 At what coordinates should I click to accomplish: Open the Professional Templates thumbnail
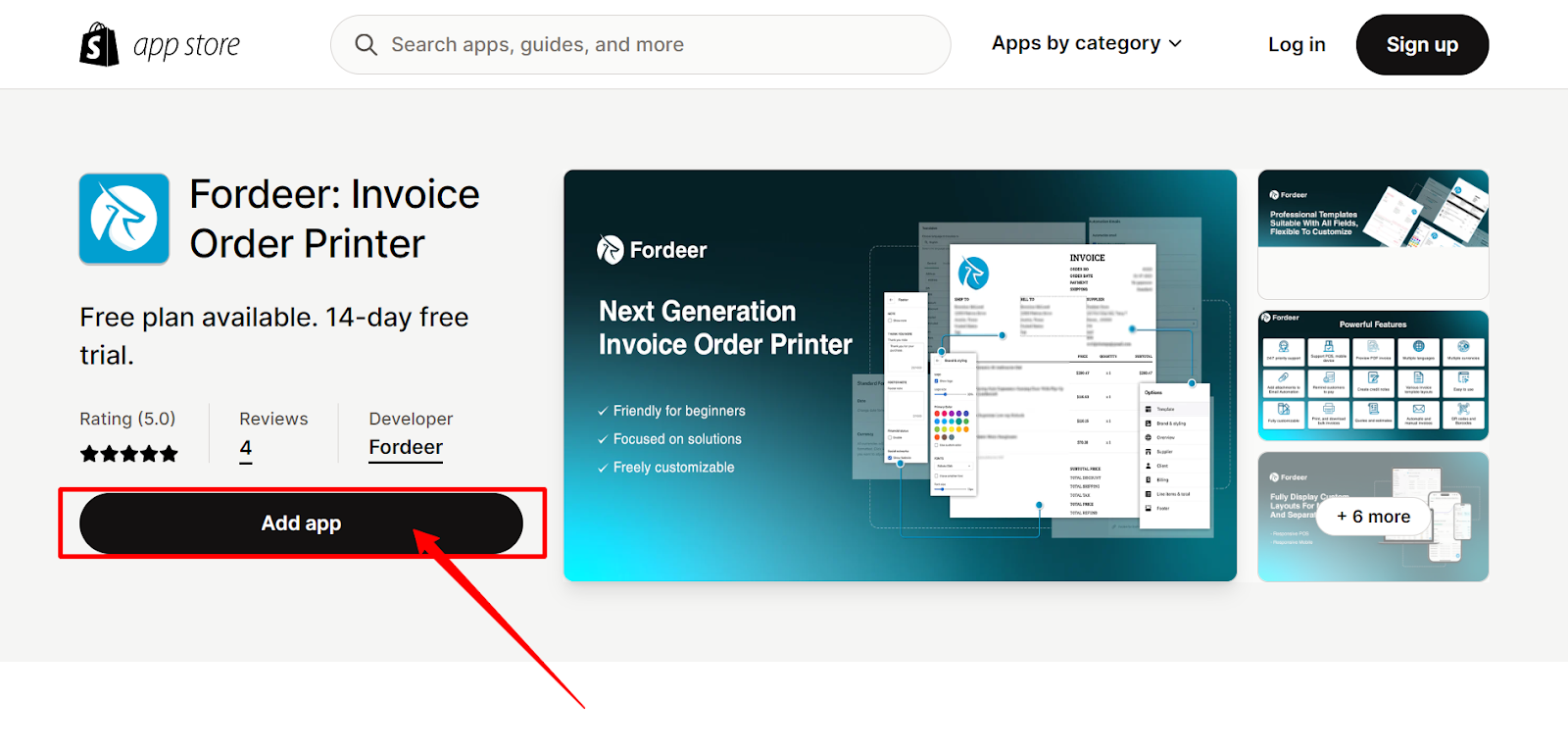click(1373, 234)
